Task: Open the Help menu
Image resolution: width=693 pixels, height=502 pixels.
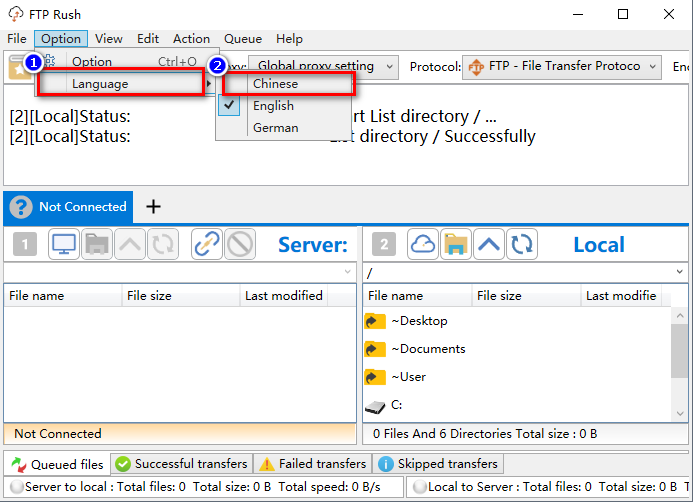Action: pos(289,39)
